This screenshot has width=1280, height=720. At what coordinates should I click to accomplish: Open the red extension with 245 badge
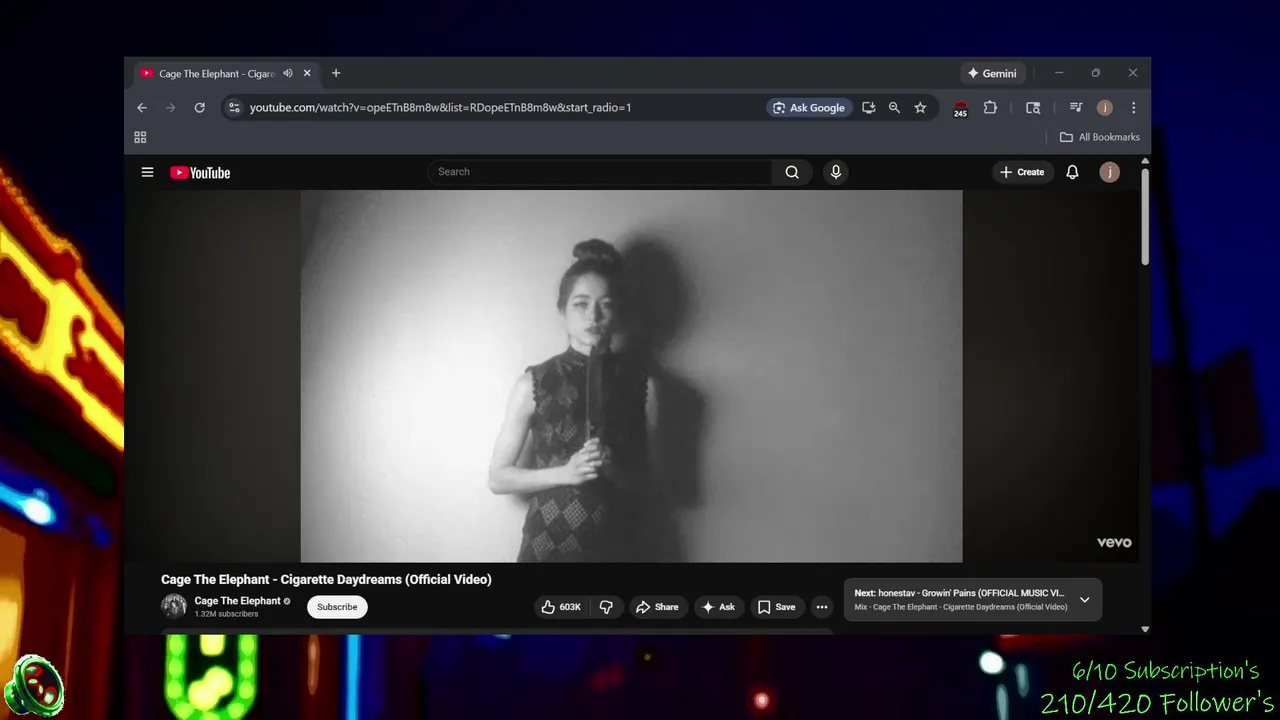click(960, 109)
